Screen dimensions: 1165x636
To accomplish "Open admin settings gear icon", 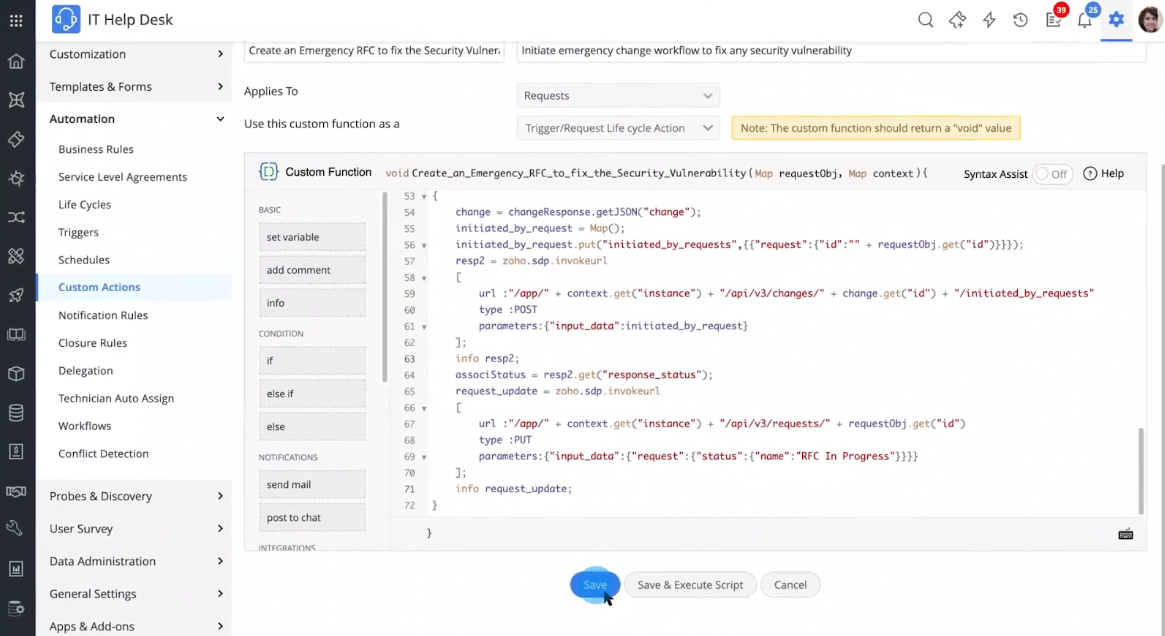I will point(1116,20).
